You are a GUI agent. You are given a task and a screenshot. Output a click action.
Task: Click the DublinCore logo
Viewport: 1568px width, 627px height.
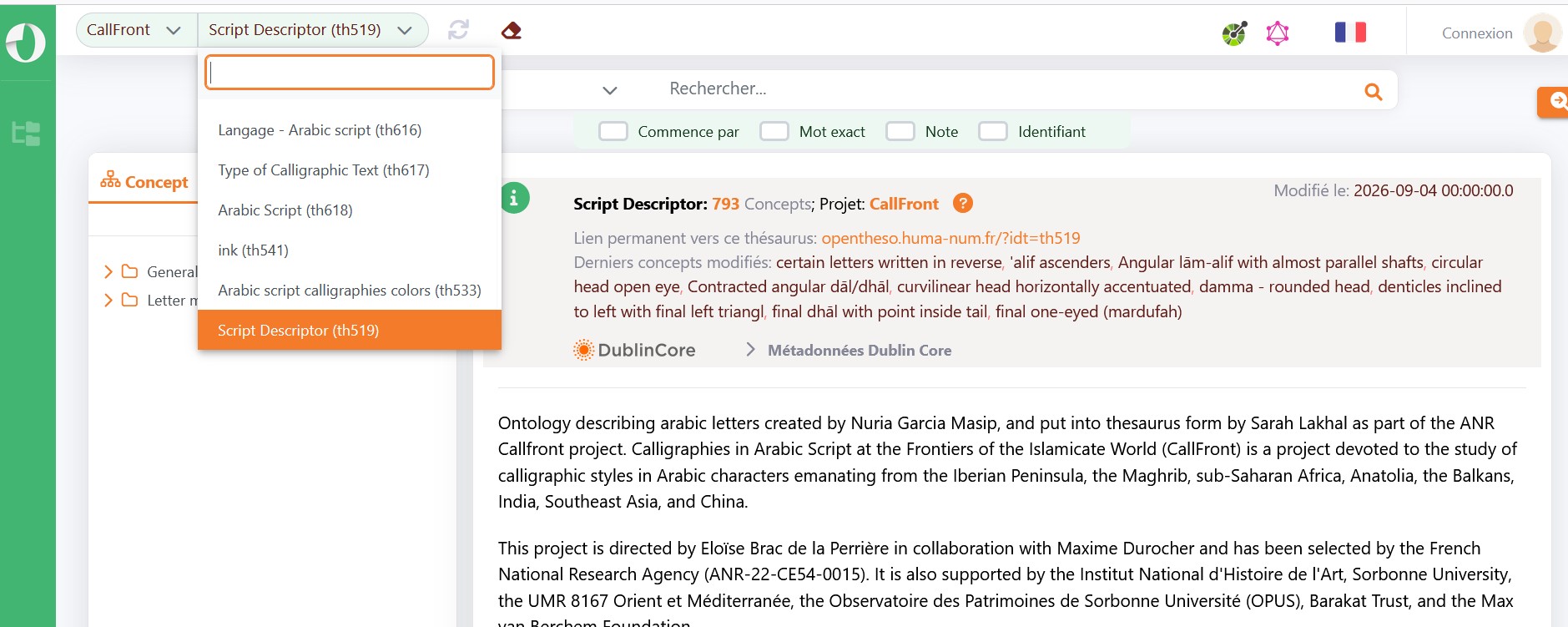(634, 350)
